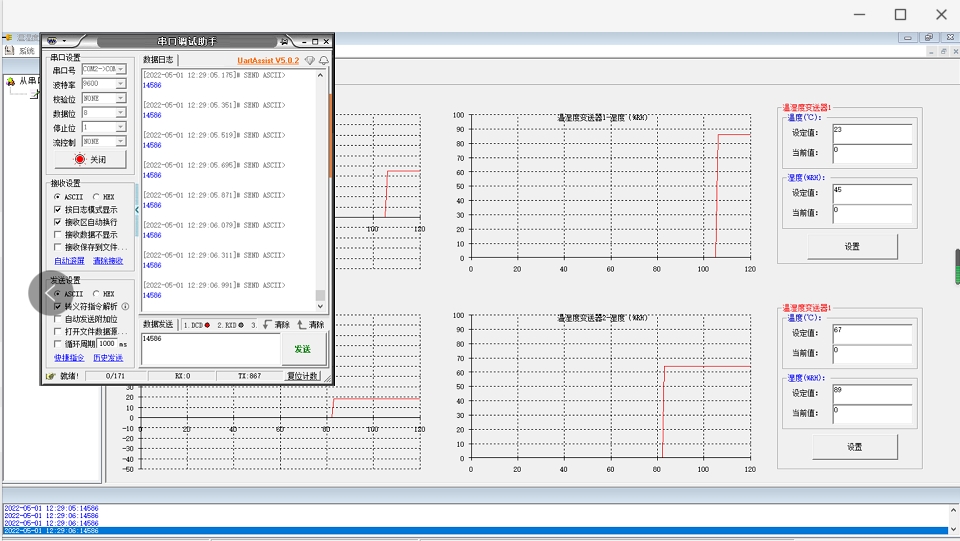The width and height of the screenshot is (960, 541).
Task: Toggle 接收区自动换行 checkbox
Action: coord(58,222)
